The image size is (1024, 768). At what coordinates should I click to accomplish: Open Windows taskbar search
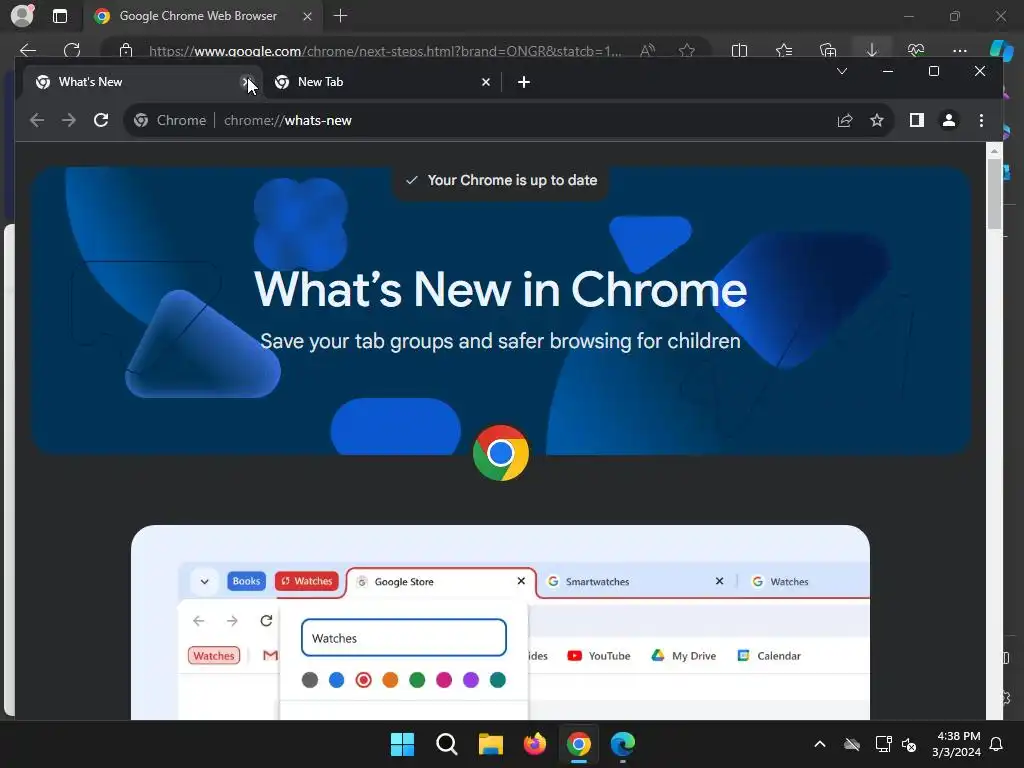[x=447, y=744]
